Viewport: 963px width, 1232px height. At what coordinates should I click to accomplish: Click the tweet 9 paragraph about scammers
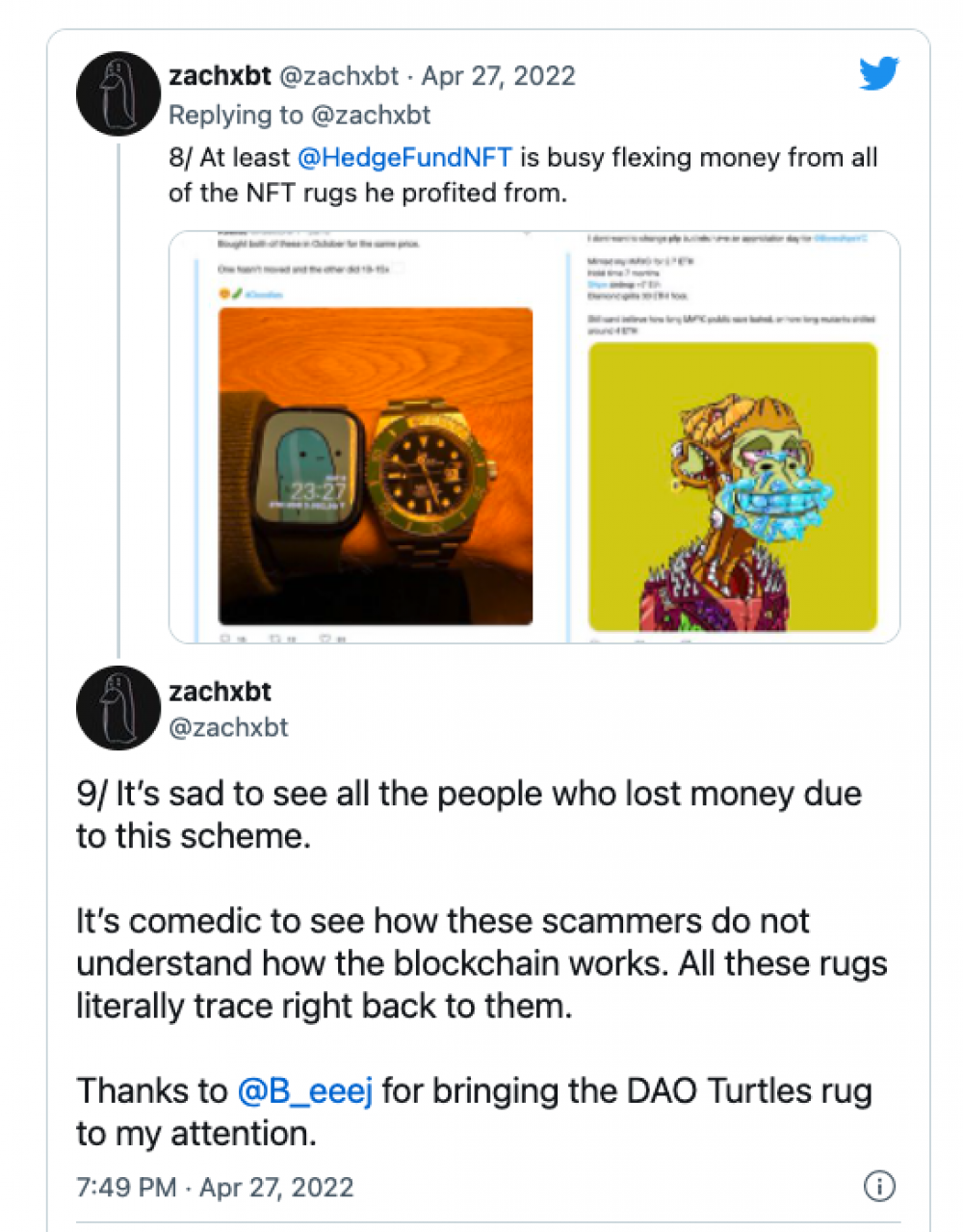[x=481, y=963]
